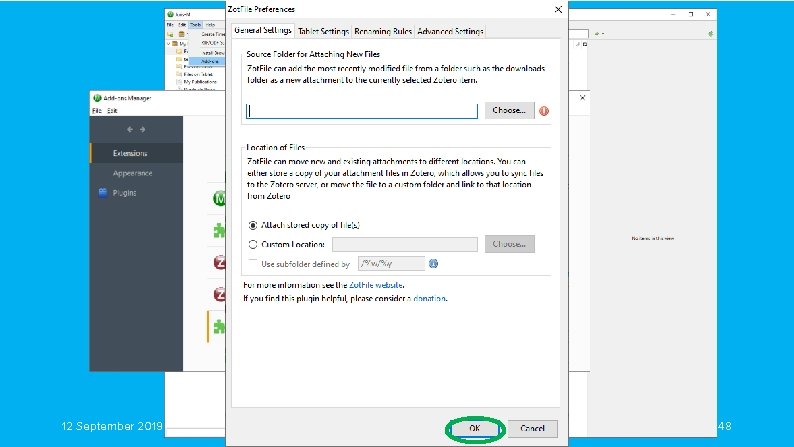Image resolution: width=794 pixels, height=447 pixels.
Task: Close the ZotFile Preferences dialog
Action: tap(558, 10)
